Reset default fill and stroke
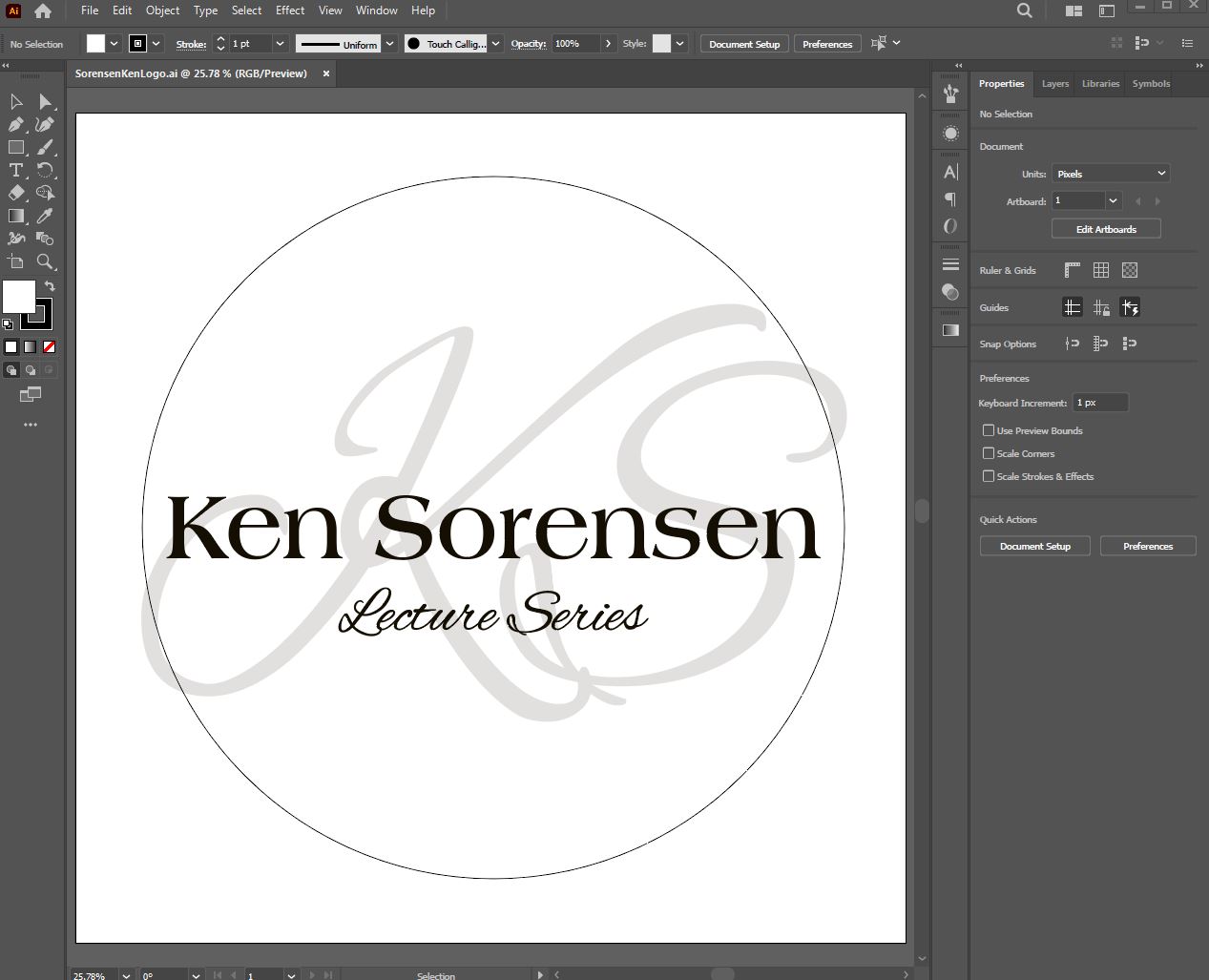The width and height of the screenshot is (1209, 980). point(8,324)
